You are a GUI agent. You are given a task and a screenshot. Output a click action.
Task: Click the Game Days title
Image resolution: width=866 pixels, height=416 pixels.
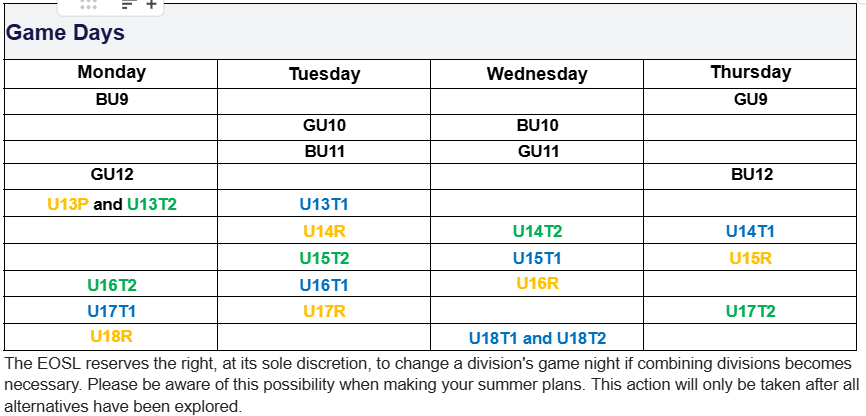tap(65, 33)
